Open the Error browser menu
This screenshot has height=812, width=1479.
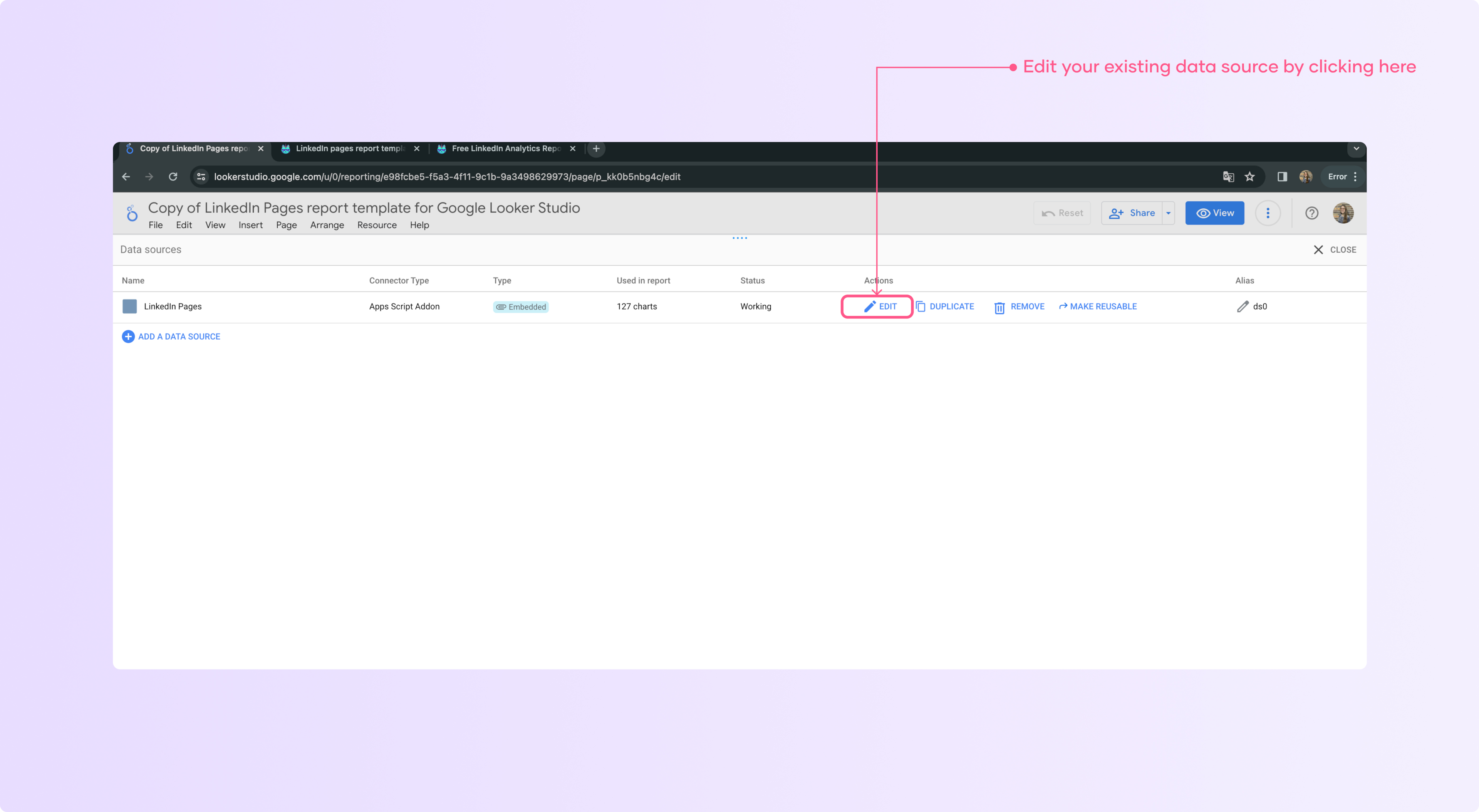tap(1342, 177)
